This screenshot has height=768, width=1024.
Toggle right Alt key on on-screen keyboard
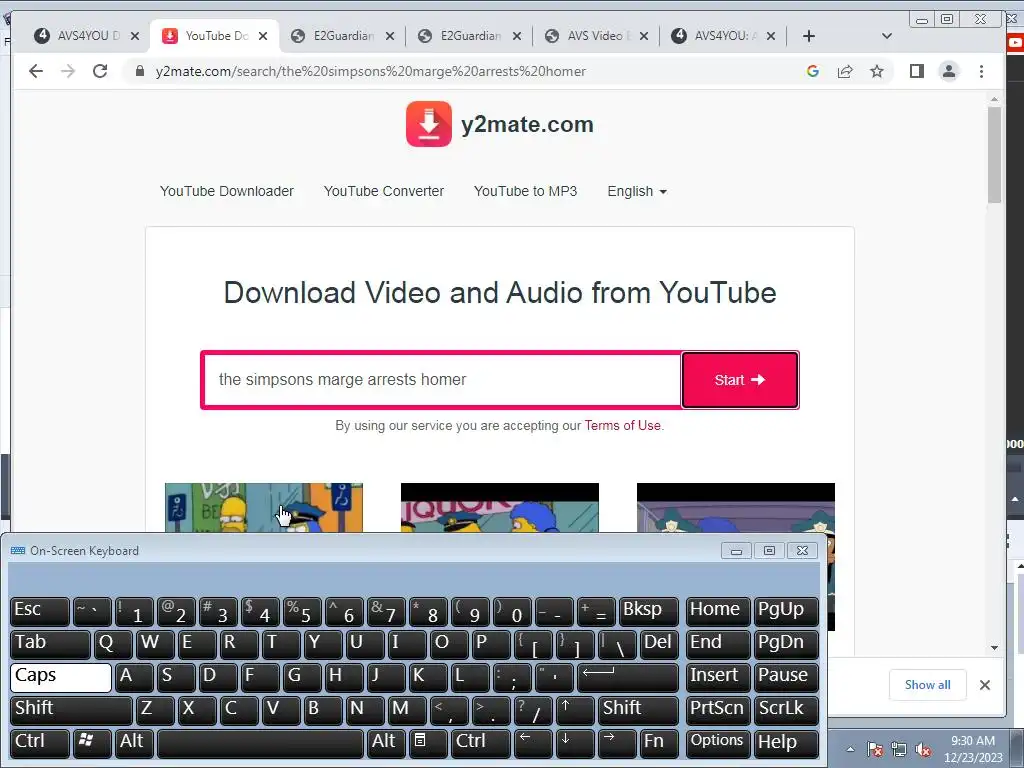click(387, 743)
